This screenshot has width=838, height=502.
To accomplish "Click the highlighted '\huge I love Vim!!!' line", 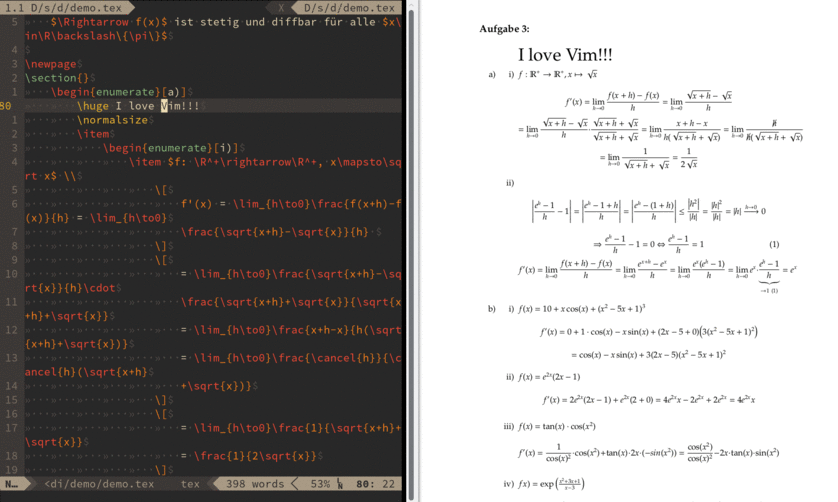I will pyautogui.click(x=138, y=106).
